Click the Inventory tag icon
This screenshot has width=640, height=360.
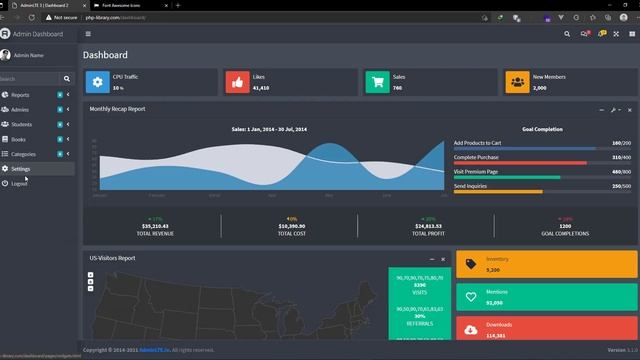point(471,264)
